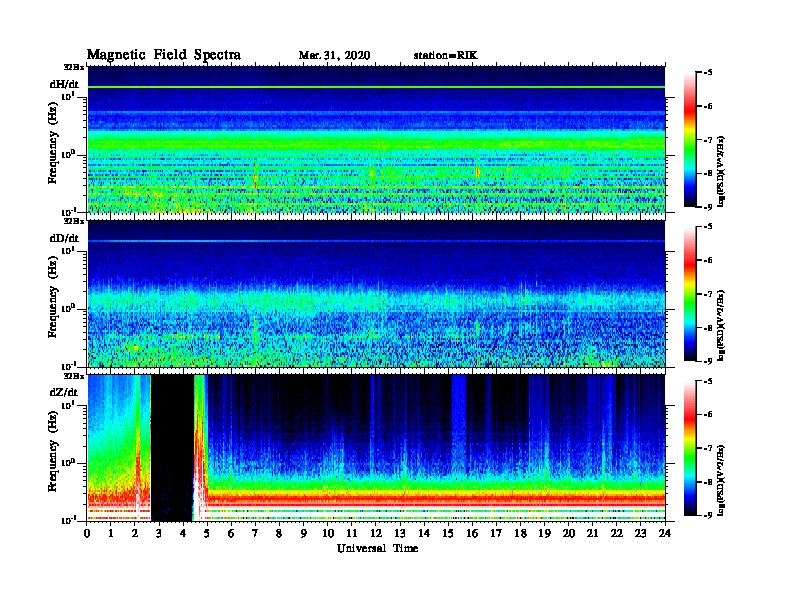Click the date 'Mar. 31, 2020'
This screenshot has height=612, width=792.
[x=334, y=56]
